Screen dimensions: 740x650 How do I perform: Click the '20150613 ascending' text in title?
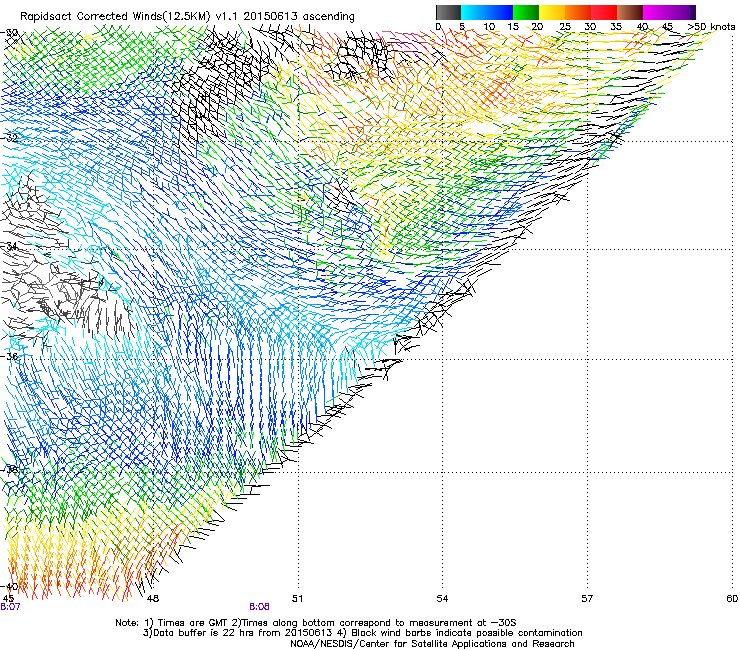coord(299,17)
